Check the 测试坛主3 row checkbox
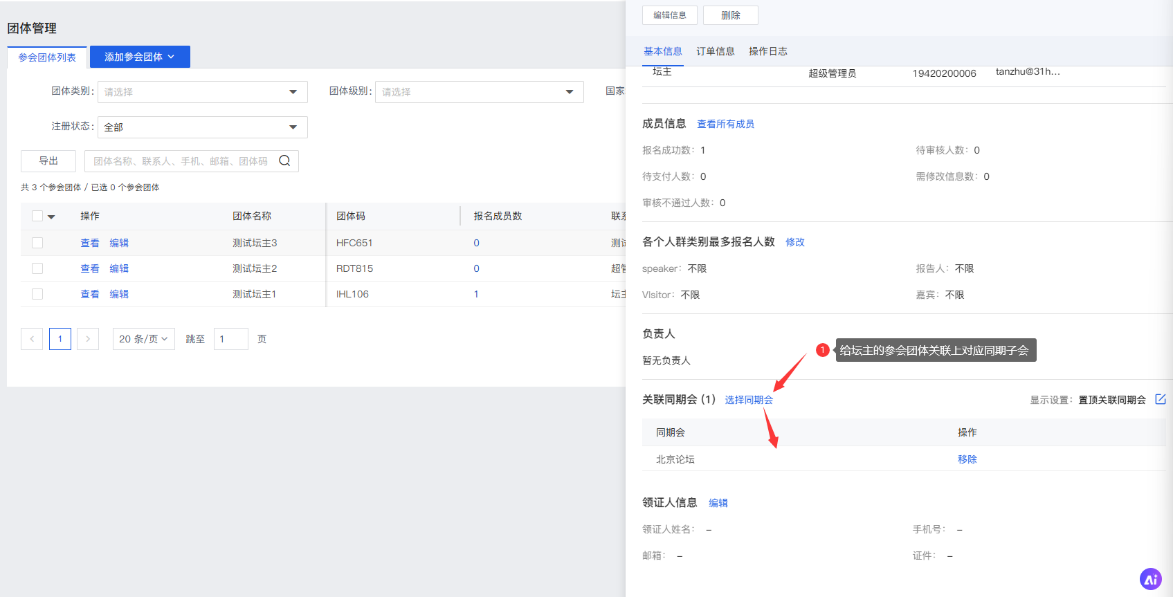Image resolution: width=1173 pixels, height=597 pixels. tap(37, 242)
